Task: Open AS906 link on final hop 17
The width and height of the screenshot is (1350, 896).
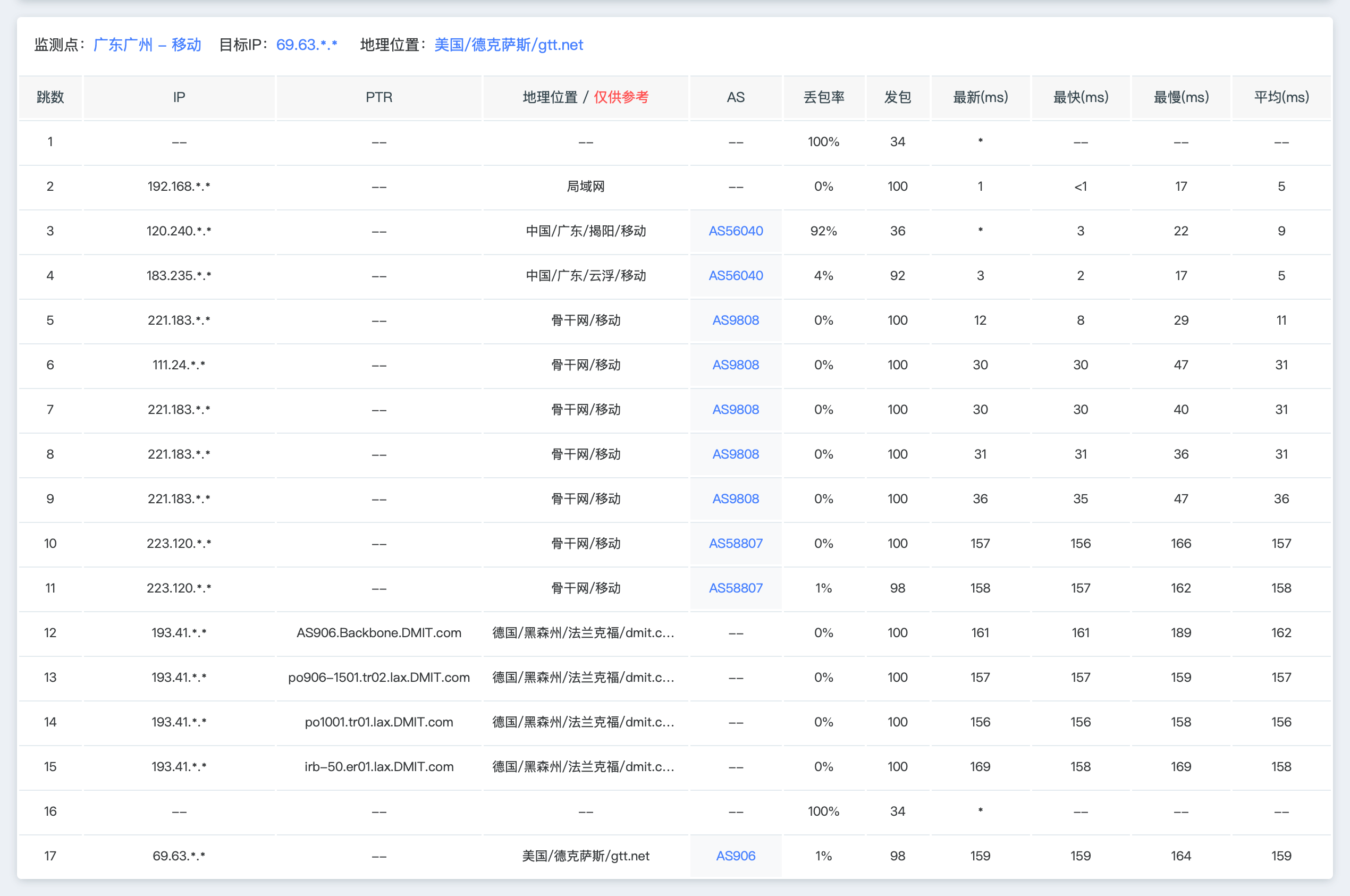Action: point(736,856)
